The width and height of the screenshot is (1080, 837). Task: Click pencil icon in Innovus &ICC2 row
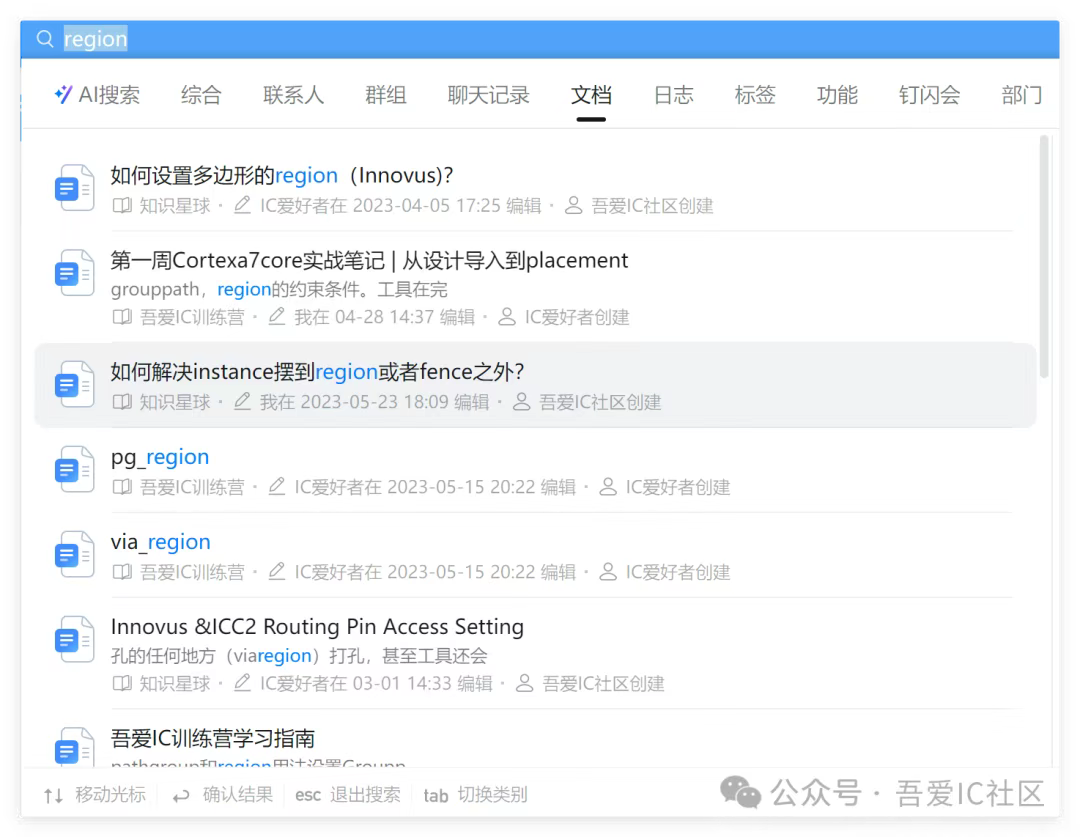point(242,683)
